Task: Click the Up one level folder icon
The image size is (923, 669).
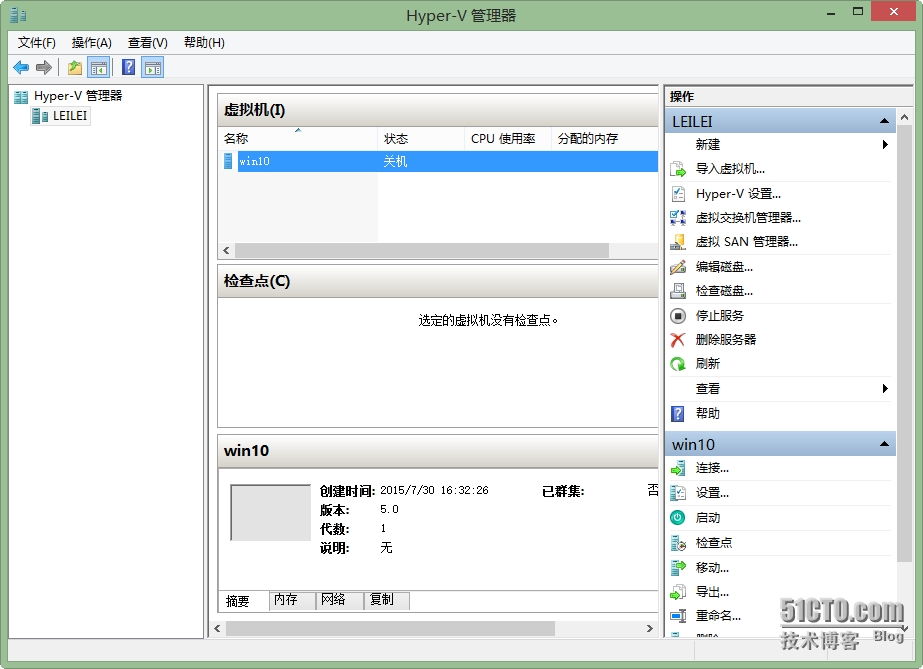Action: pyautogui.click(x=75, y=68)
